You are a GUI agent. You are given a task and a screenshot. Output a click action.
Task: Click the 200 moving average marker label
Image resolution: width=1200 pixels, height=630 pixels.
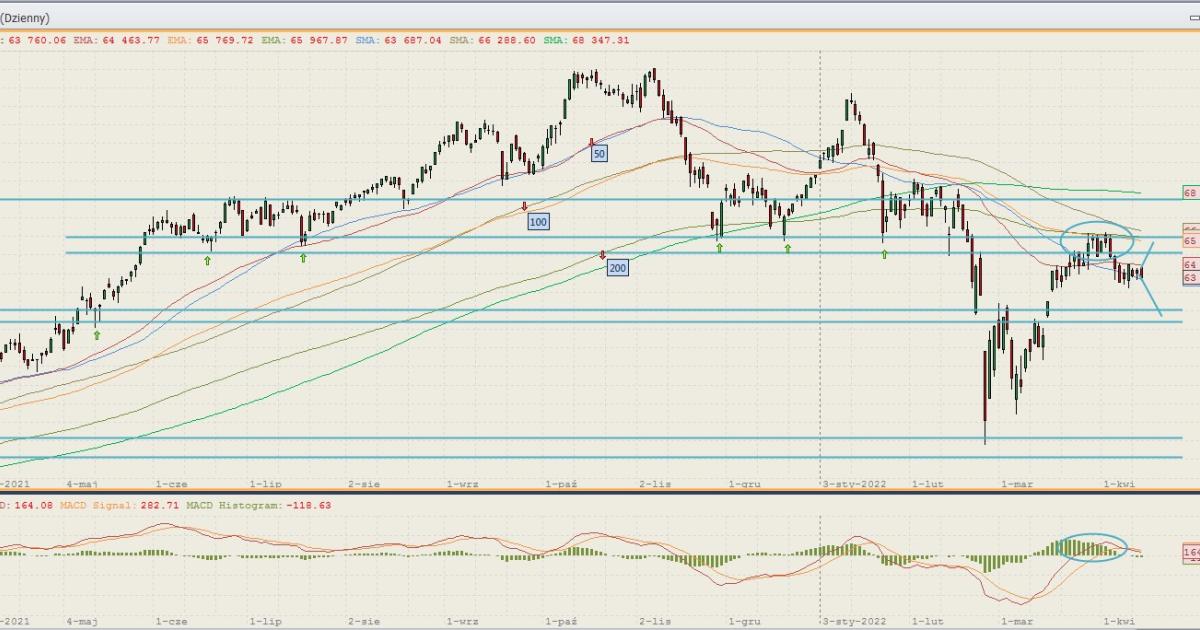[x=617, y=268]
